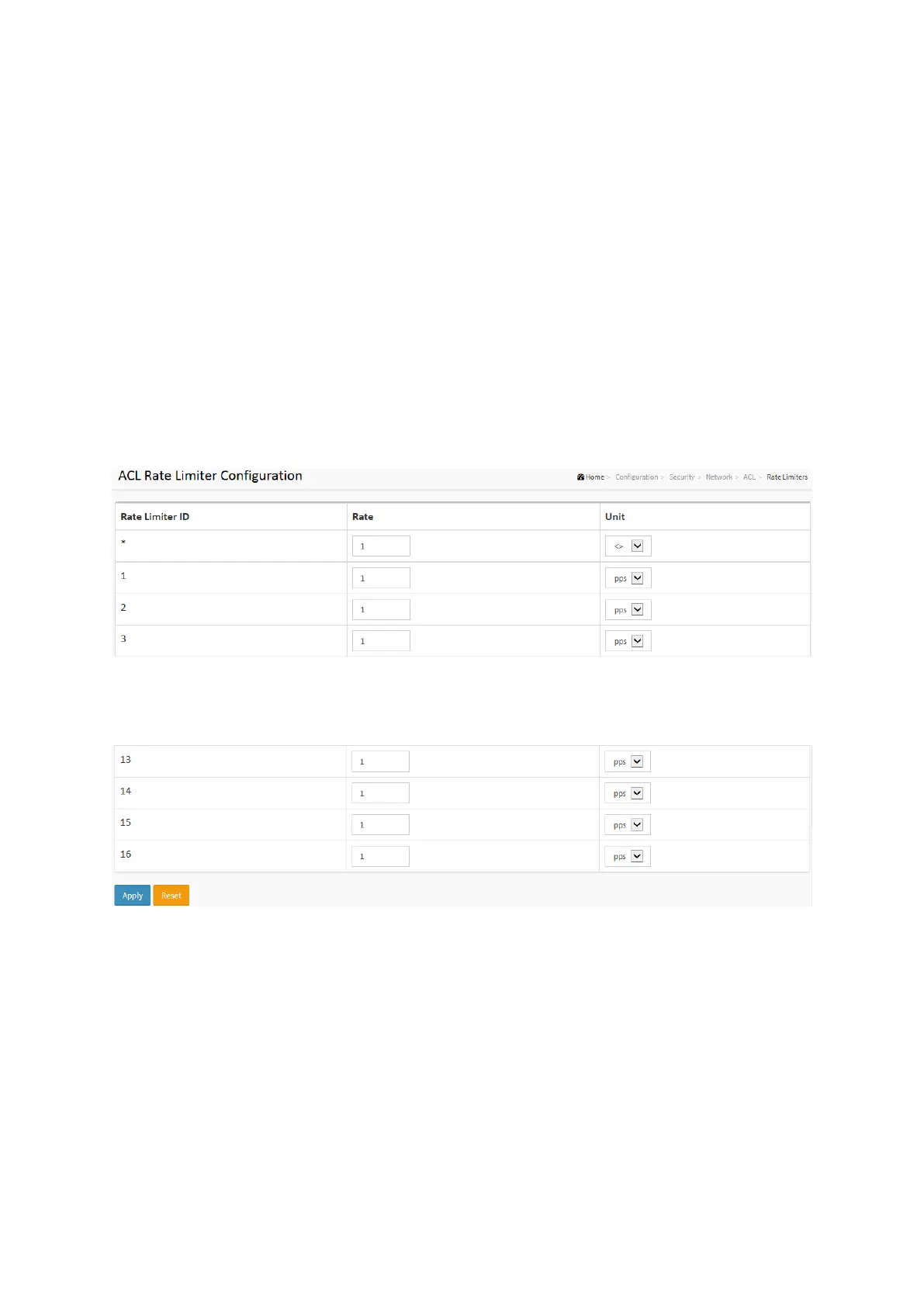Click Rate field for Rate Limiter 15
Viewport: 924px width, 1307px height.
380,825
